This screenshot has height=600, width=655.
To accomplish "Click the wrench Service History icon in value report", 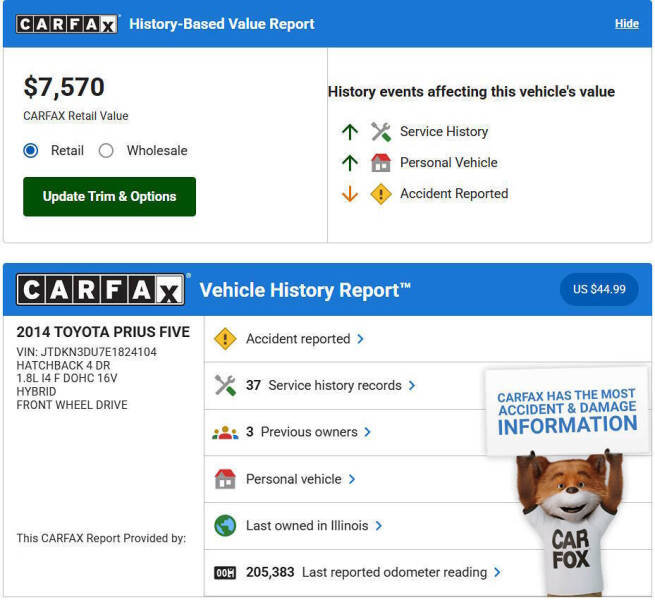I will [381, 132].
